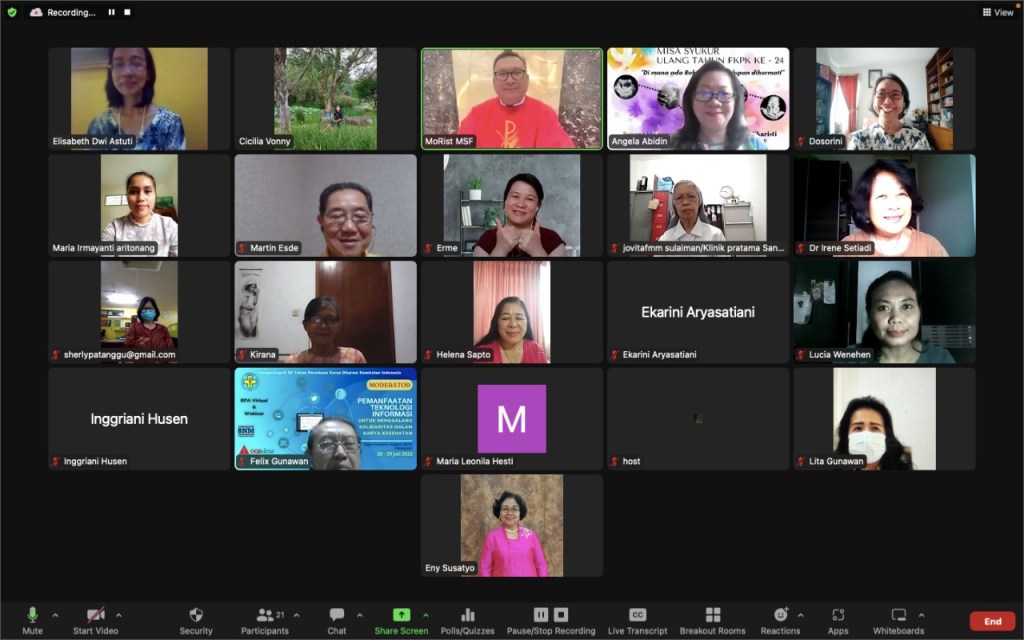Open Polls/Quizzes
Image resolution: width=1024 pixels, height=640 pixels.
(467, 615)
